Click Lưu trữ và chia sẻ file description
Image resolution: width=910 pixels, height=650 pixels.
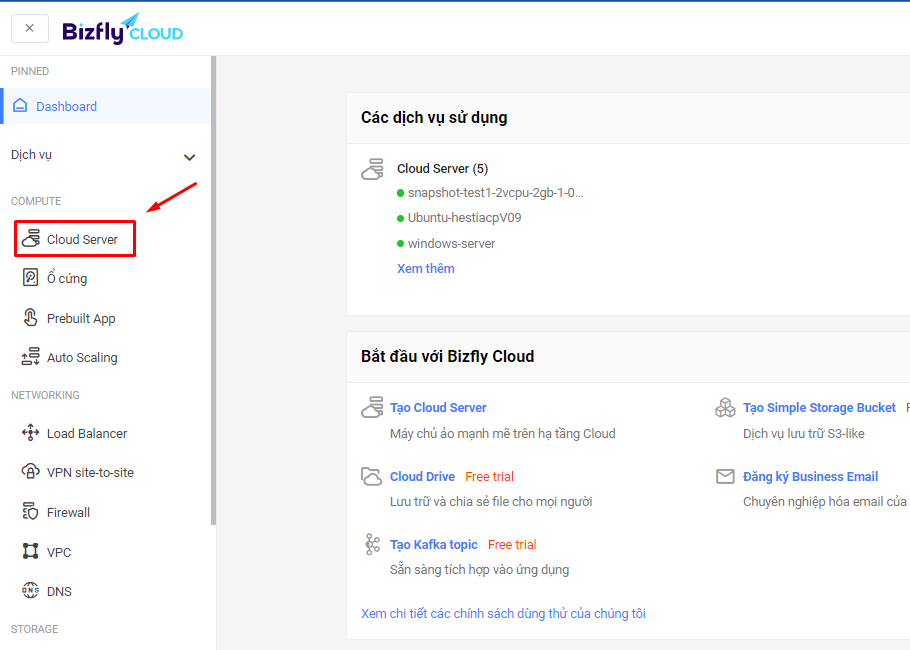(491, 501)
